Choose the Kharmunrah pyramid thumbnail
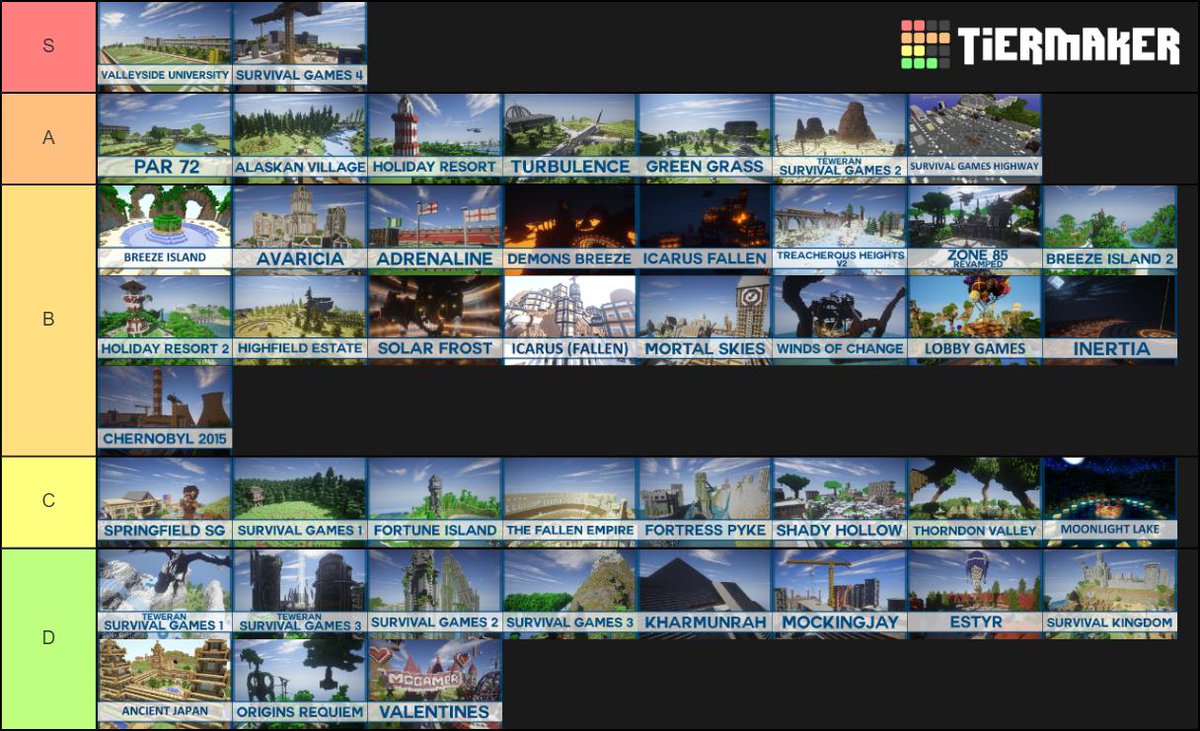 705,593
